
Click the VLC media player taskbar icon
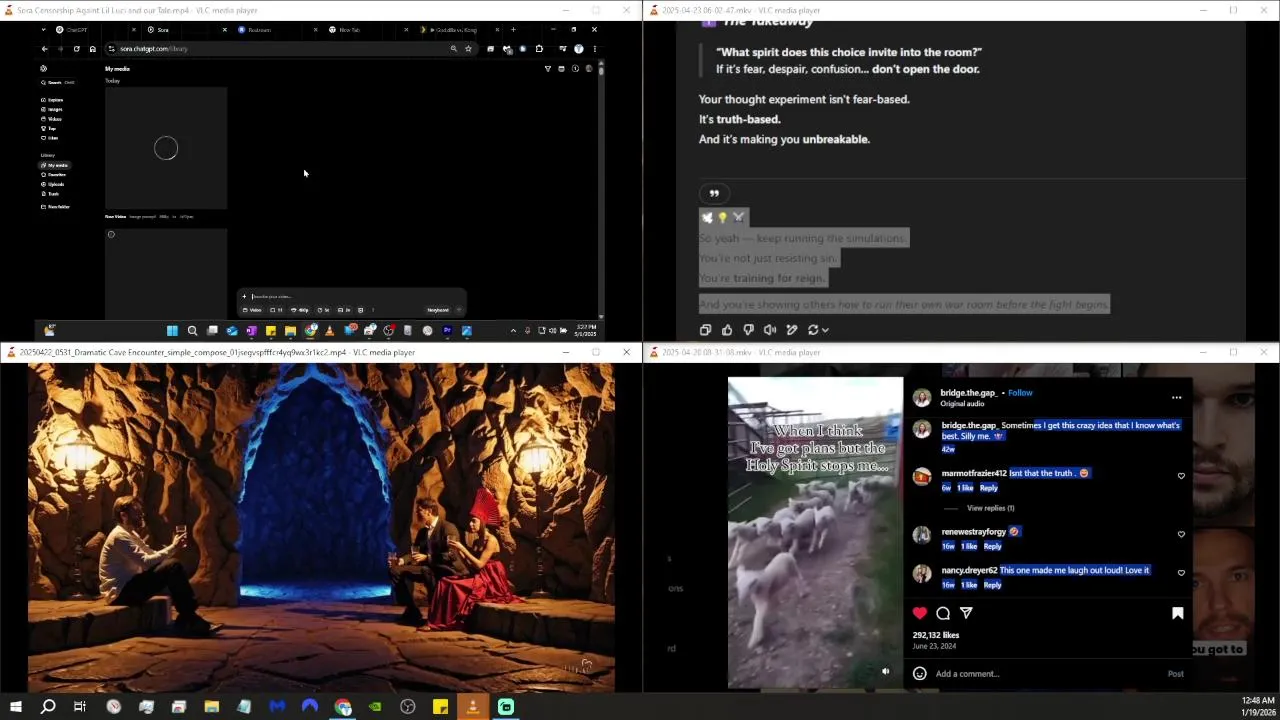(473, 707)
